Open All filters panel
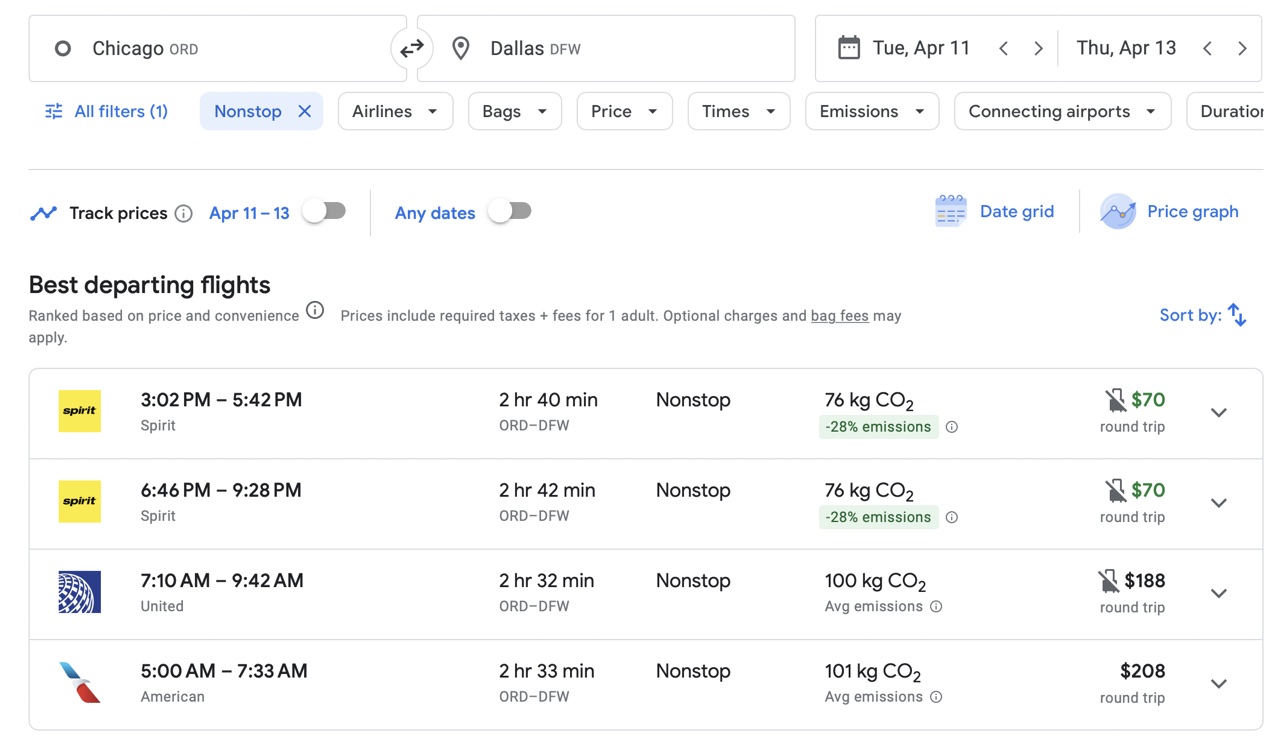Image resolution: width=1280 pixels, height=744 pixels. click(x=106, y=111)
